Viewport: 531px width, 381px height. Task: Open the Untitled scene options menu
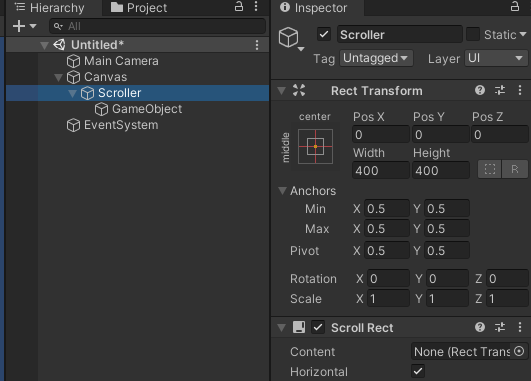click(257, 45)
